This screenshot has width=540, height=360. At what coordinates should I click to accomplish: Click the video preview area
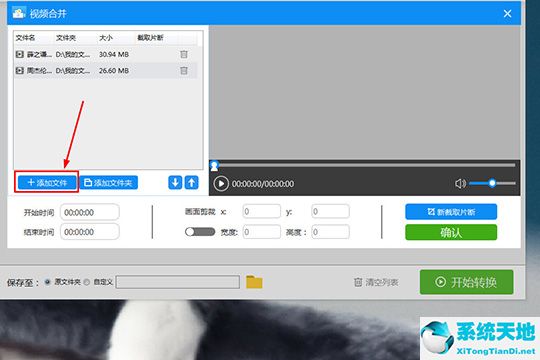[x=364, y=92]
